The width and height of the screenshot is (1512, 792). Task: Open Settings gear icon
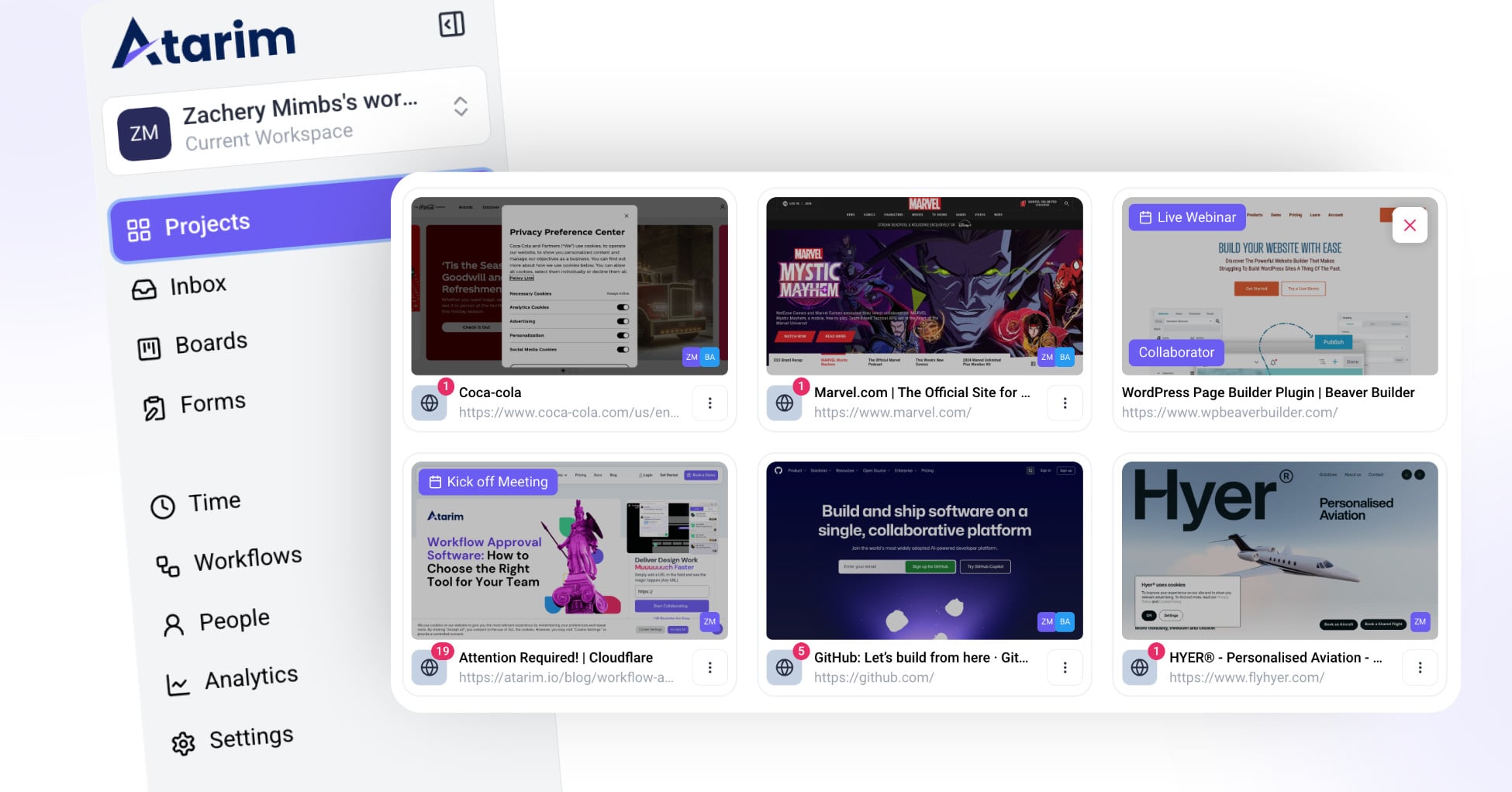[x=183, y=743]
